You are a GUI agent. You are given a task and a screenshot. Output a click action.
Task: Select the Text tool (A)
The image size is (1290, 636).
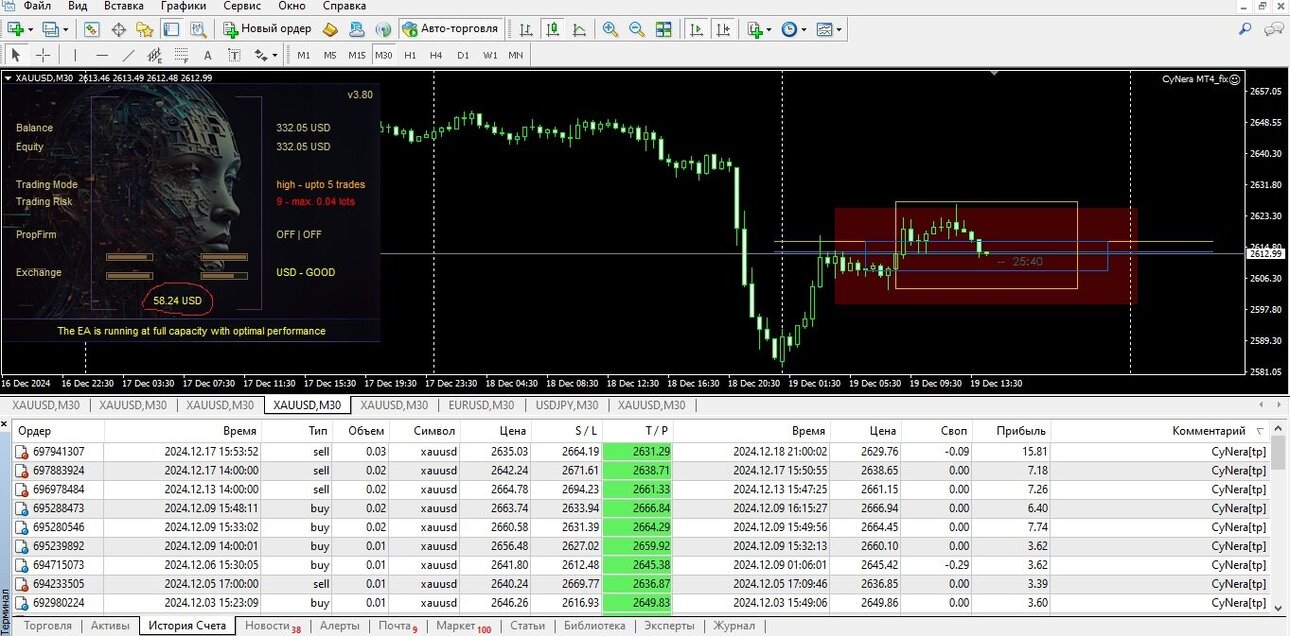pos(208,55)
